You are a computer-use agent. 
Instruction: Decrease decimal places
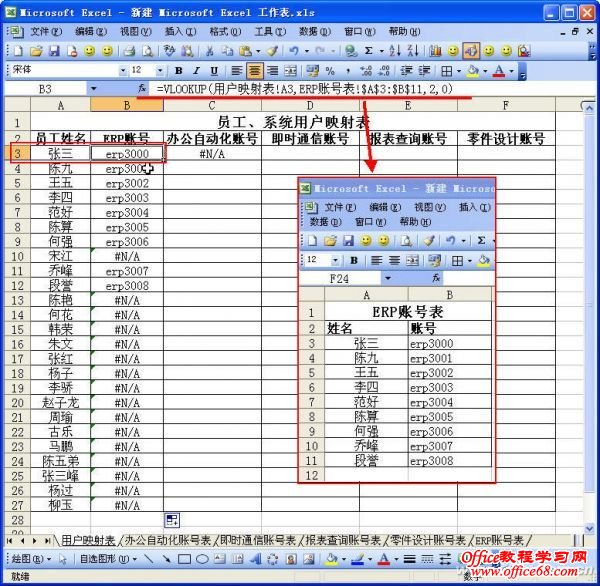384,71
